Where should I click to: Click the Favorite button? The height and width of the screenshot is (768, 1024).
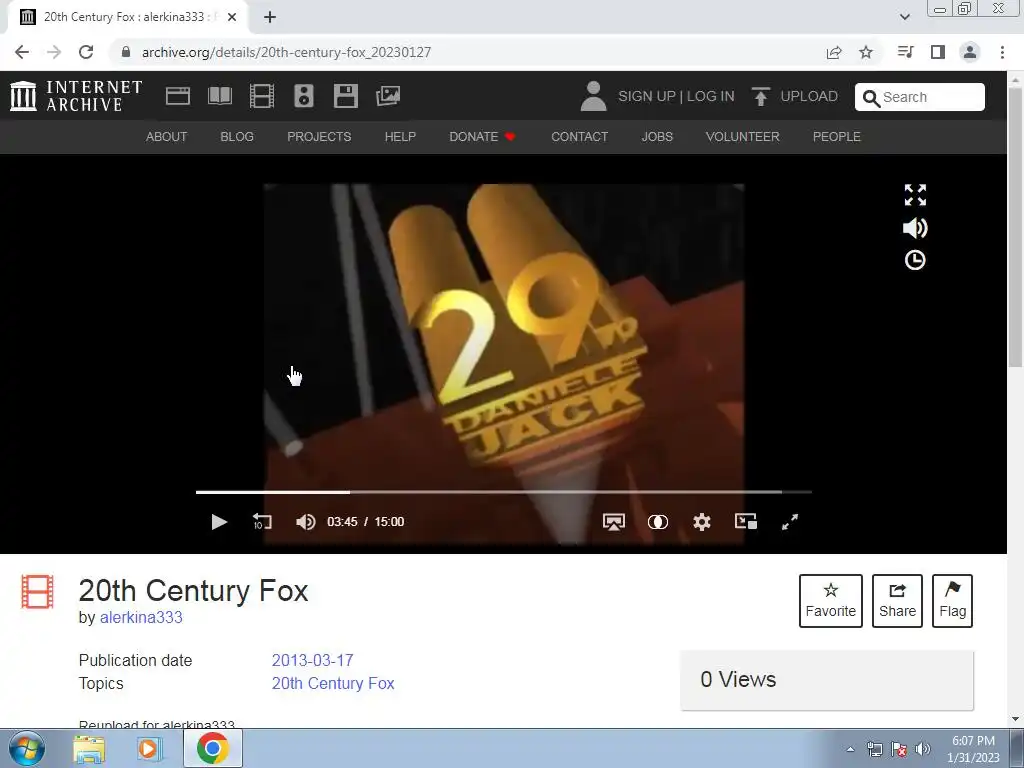coord(831,601)
